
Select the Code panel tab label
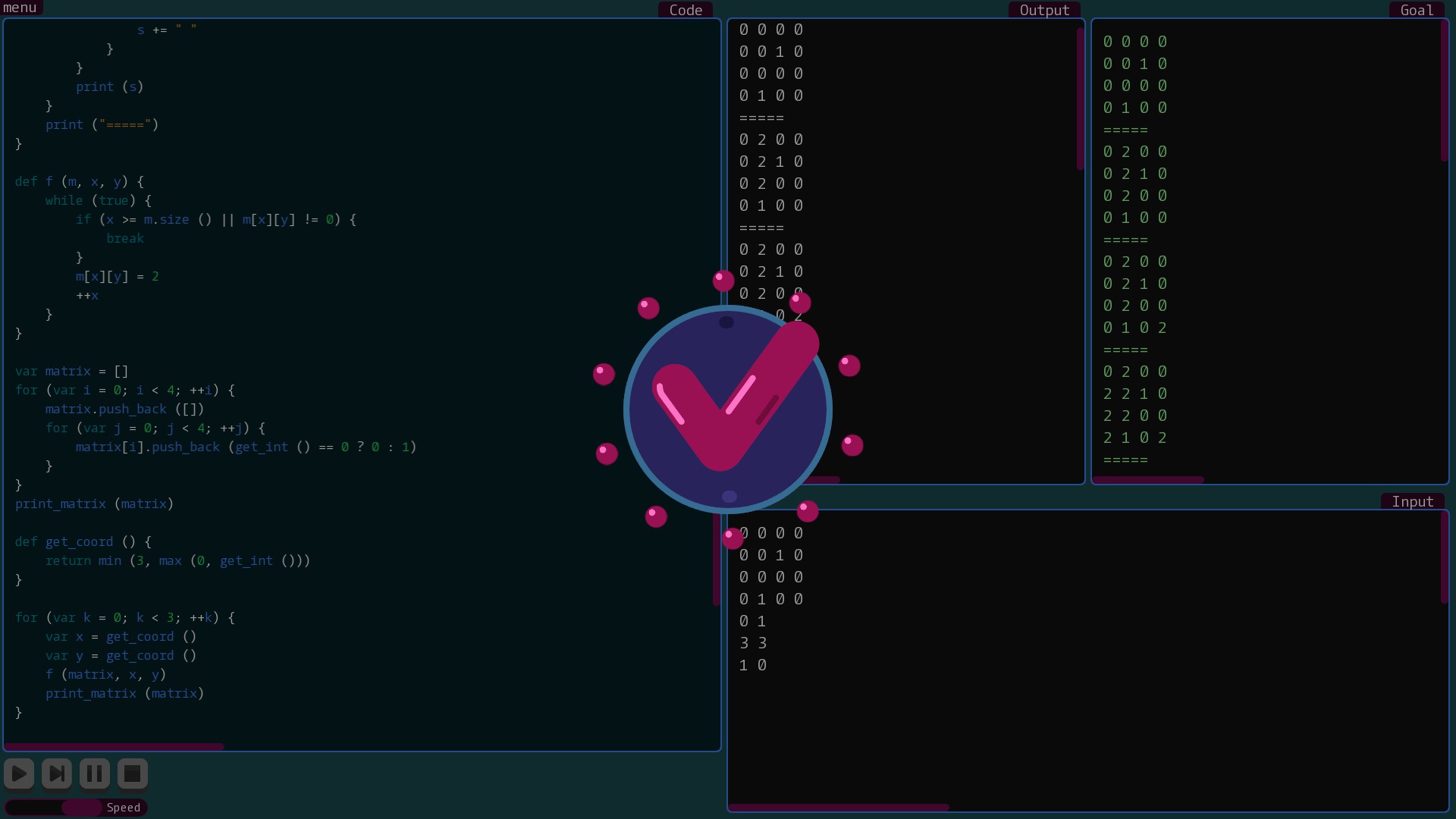click(686, 10)
